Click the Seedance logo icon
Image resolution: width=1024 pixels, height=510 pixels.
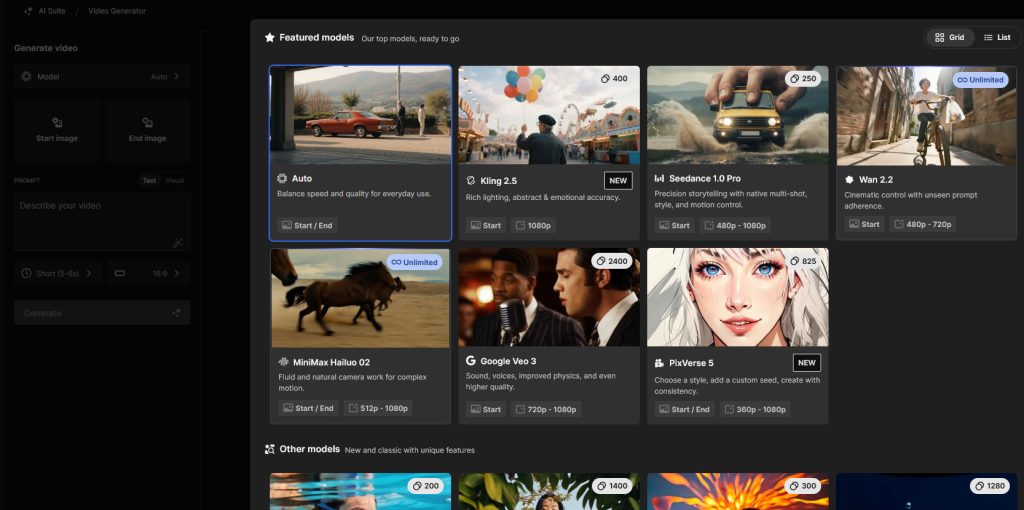pyautogui.click(x=659, y=178)
